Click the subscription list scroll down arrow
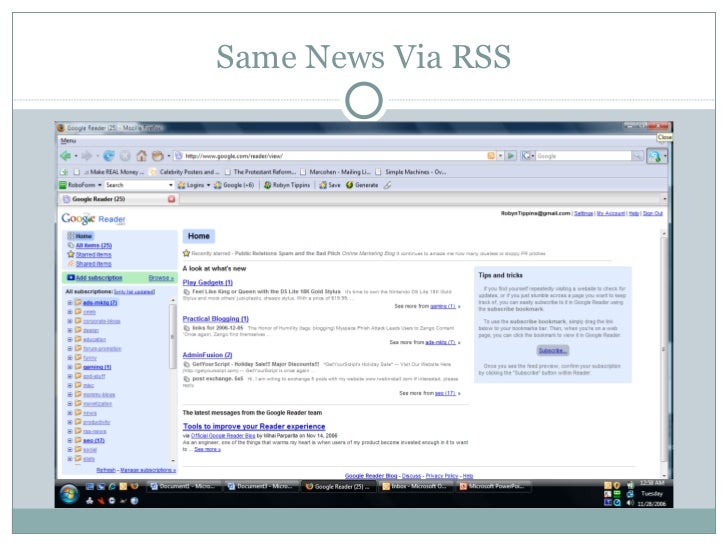The width and height of the screenshot is (728, 546). click(x=173, y=461)
